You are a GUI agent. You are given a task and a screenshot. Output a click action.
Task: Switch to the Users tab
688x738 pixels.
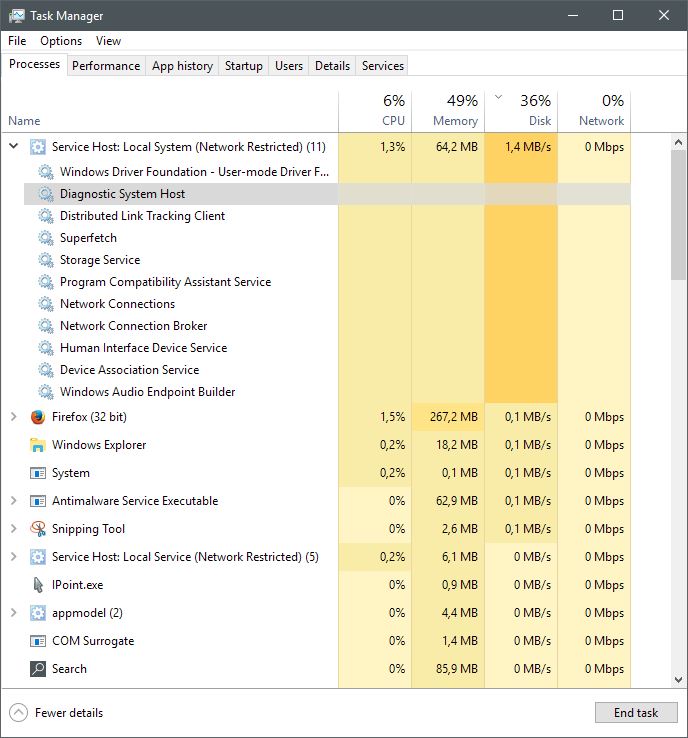click(288, 66)
